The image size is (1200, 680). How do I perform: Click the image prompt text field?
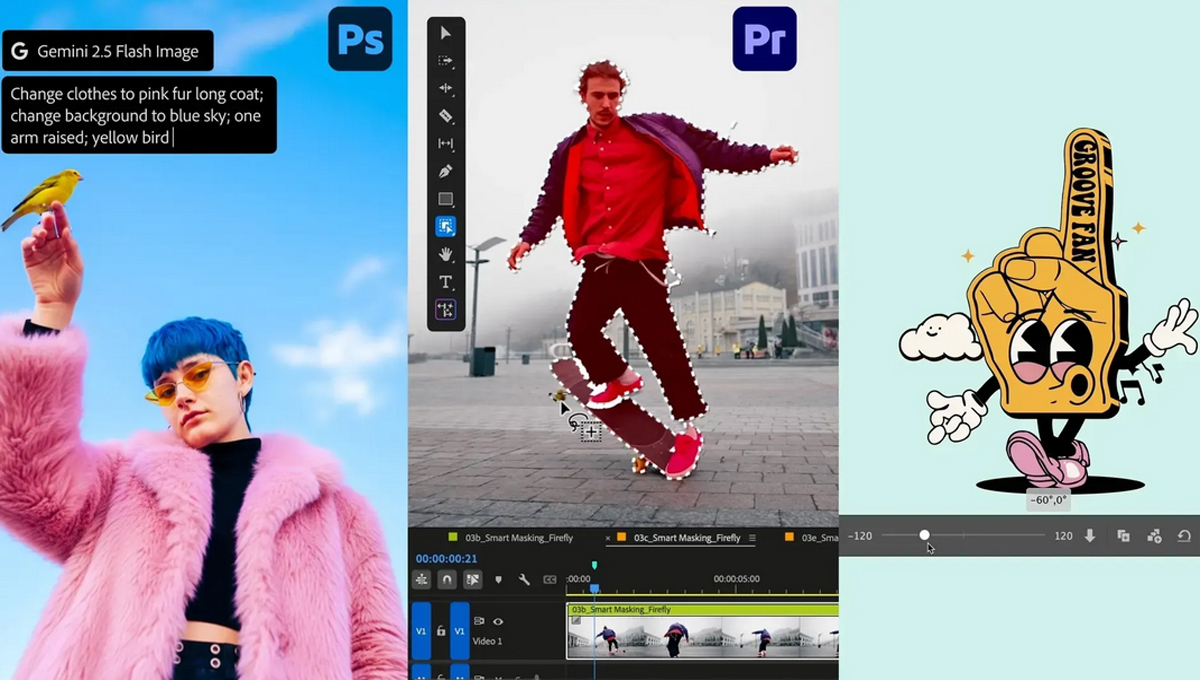[x=139, y=115]
